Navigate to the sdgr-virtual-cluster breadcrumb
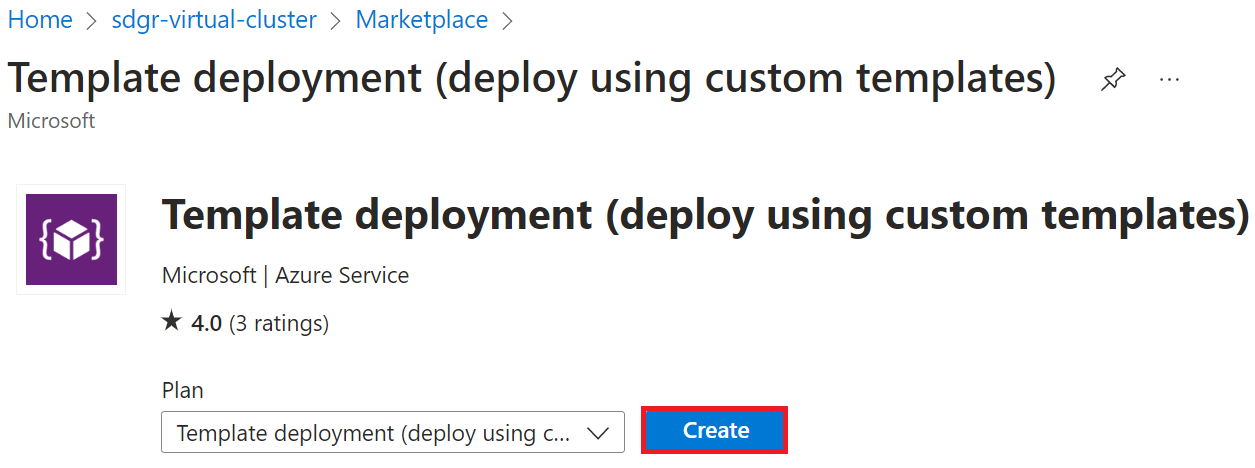 tap(214, 20)
